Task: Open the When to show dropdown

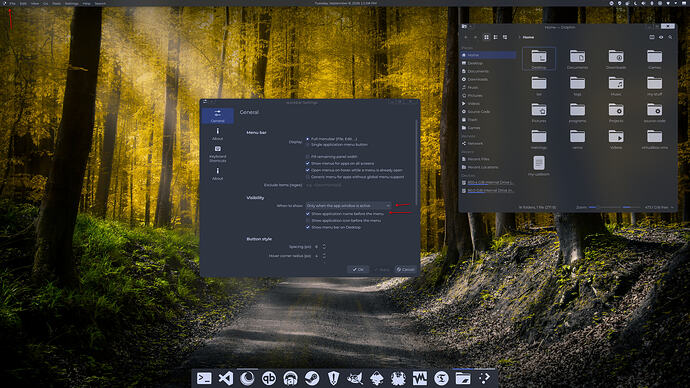Action: click(348, 205)
